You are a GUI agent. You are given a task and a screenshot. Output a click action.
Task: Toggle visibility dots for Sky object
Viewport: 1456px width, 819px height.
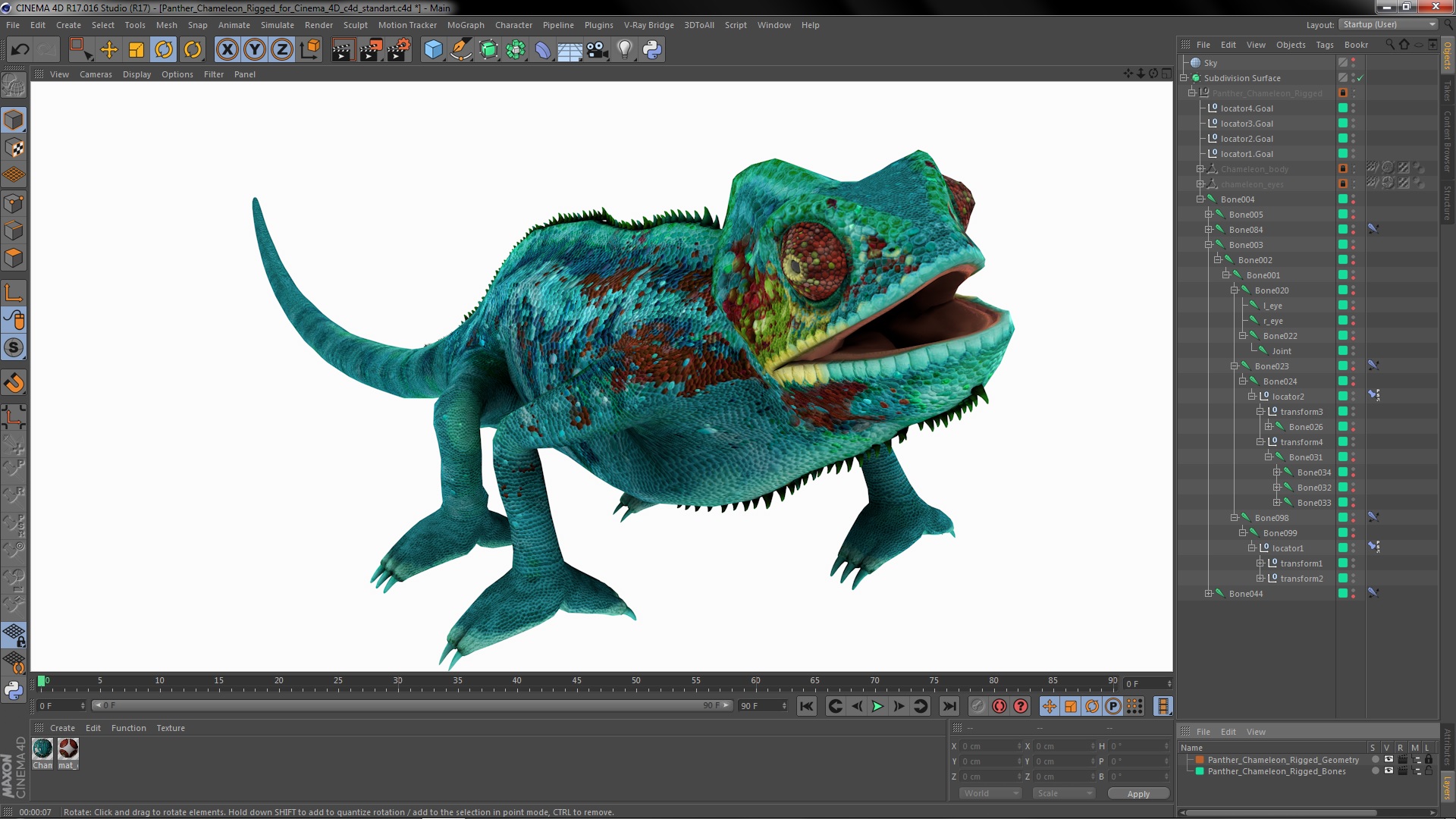[x=1354, y=63]
